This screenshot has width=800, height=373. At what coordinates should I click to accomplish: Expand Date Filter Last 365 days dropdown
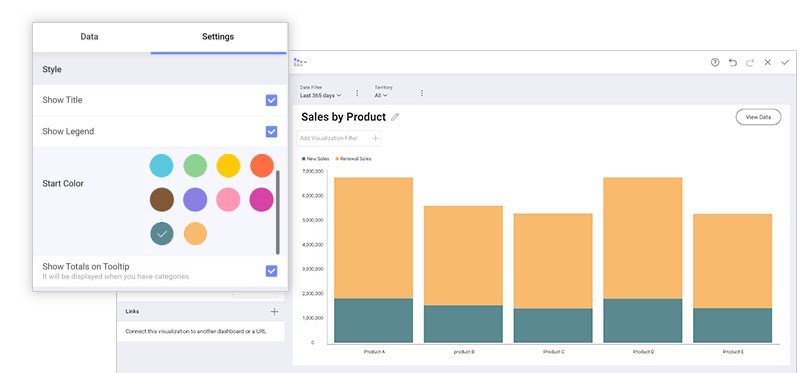[x=320, y=95]
